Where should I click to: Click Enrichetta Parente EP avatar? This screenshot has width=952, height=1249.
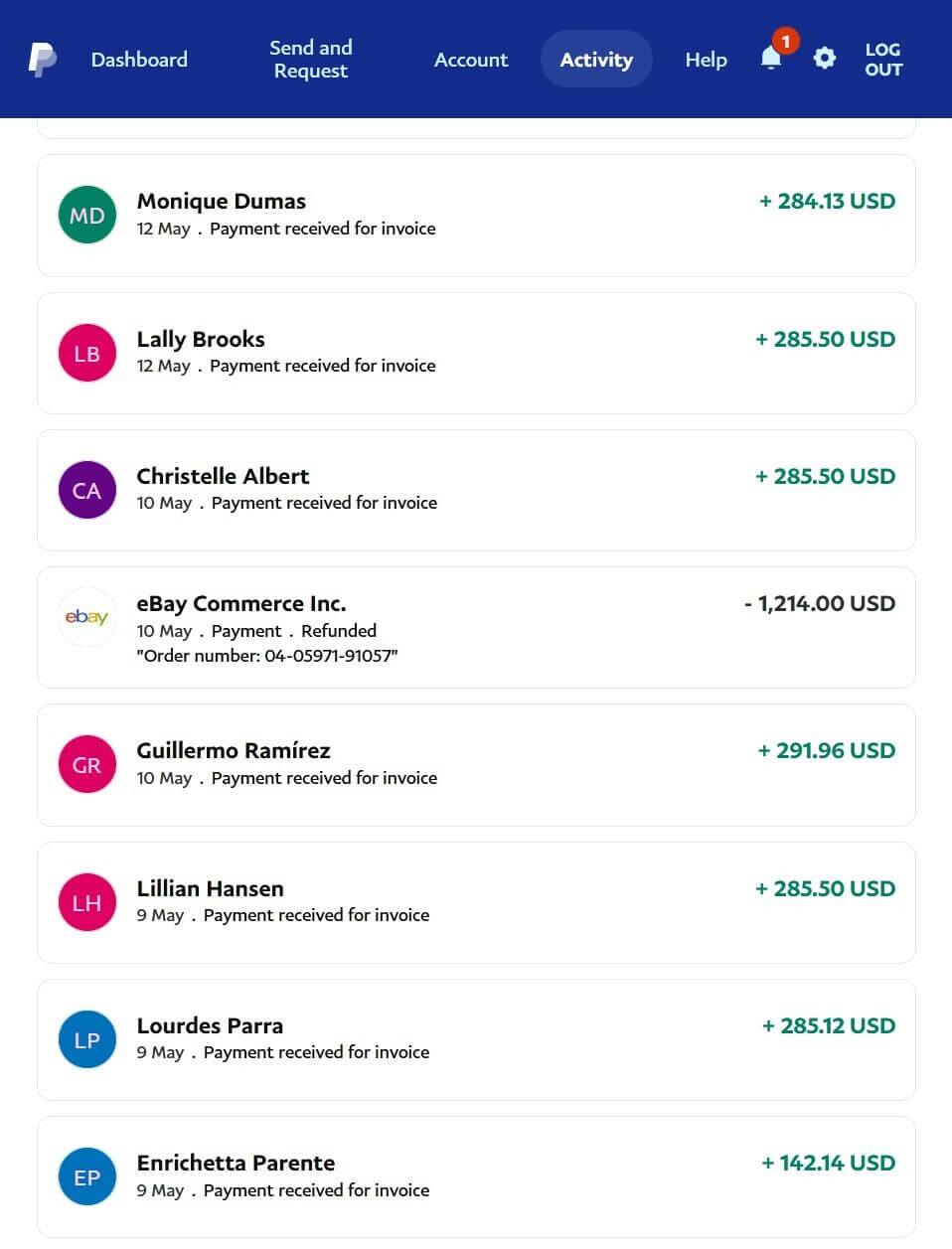[87, 1176]
